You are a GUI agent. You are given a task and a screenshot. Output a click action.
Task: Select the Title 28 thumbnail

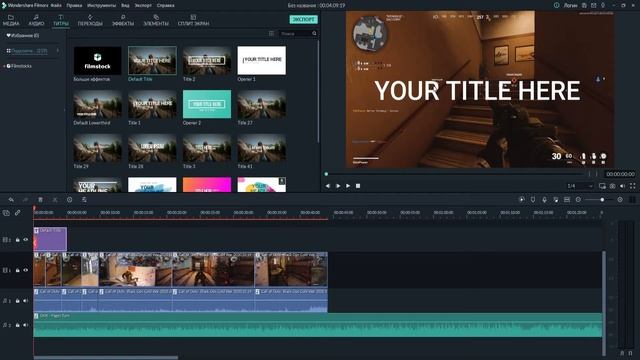pyautogui.click(x=152, y=148)
